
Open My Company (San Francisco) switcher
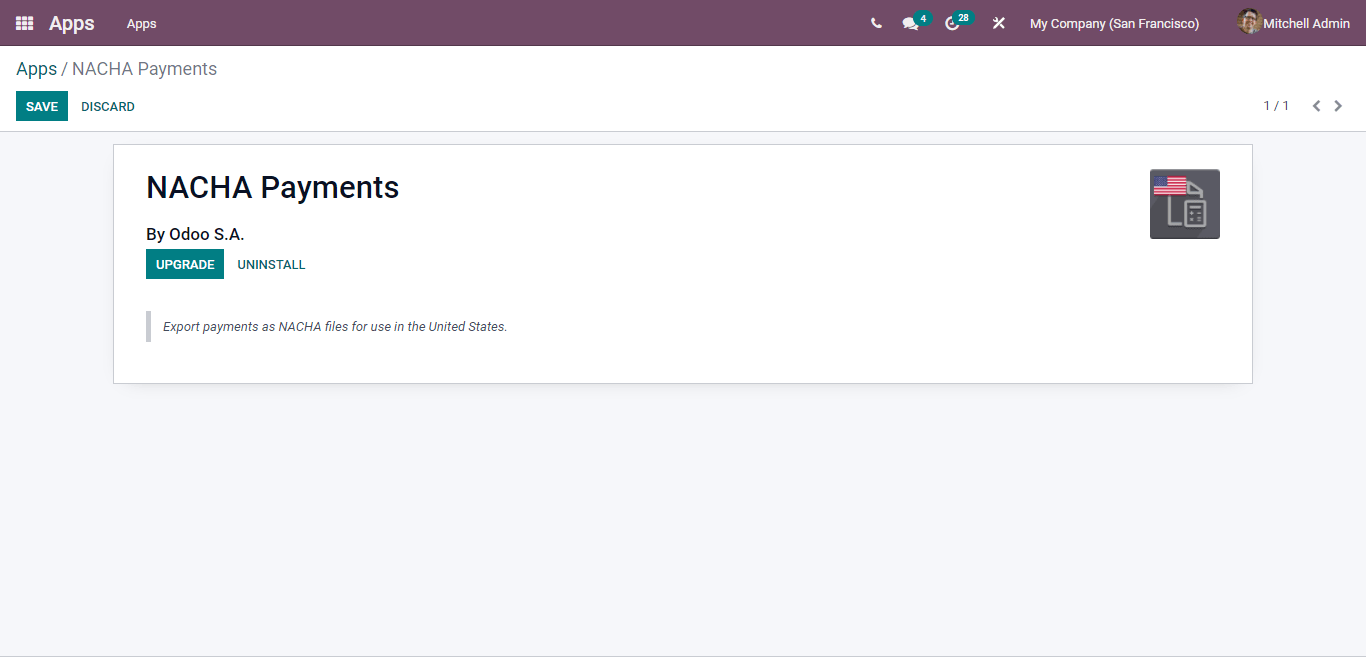[1114, 23]
